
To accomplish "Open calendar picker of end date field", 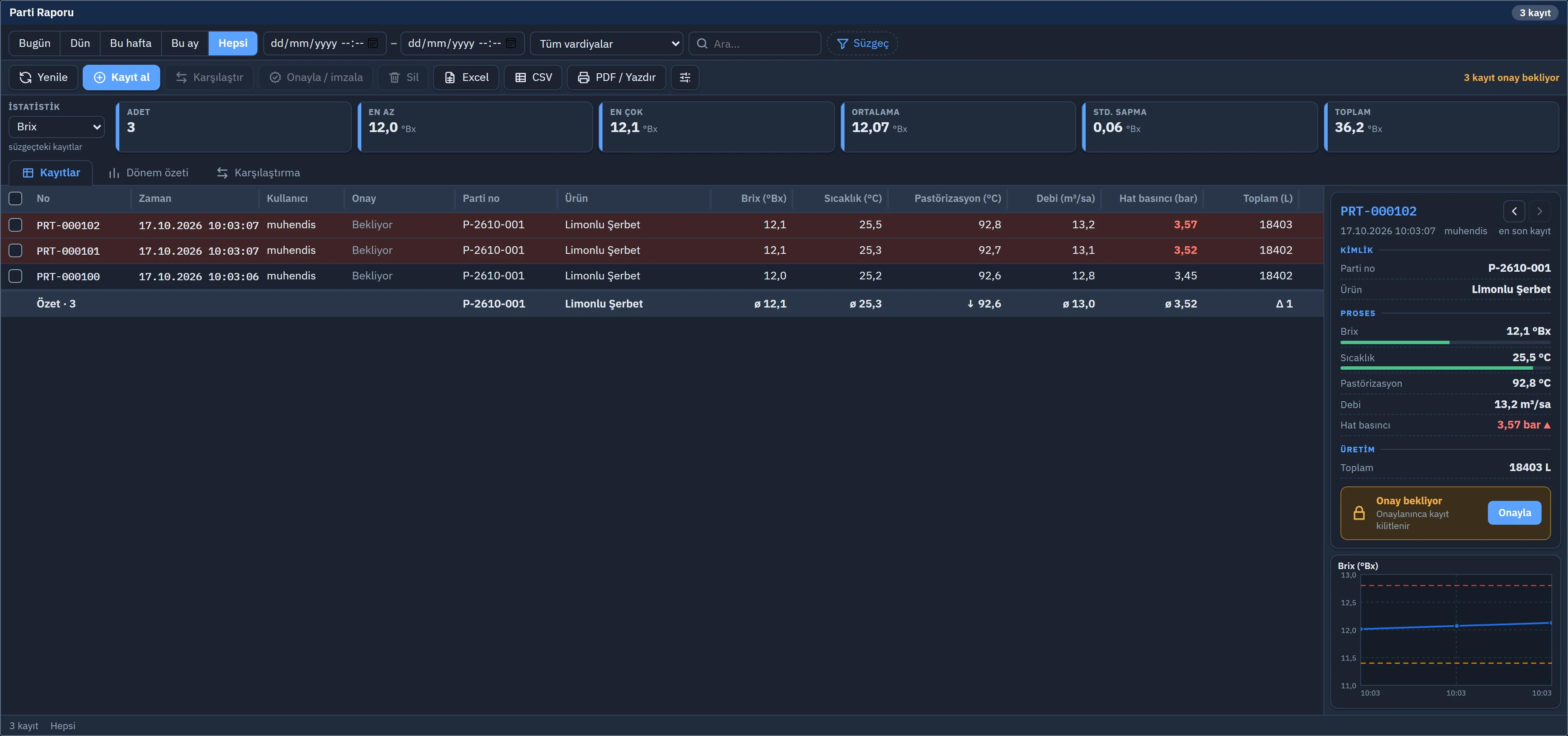I will 511,43.
